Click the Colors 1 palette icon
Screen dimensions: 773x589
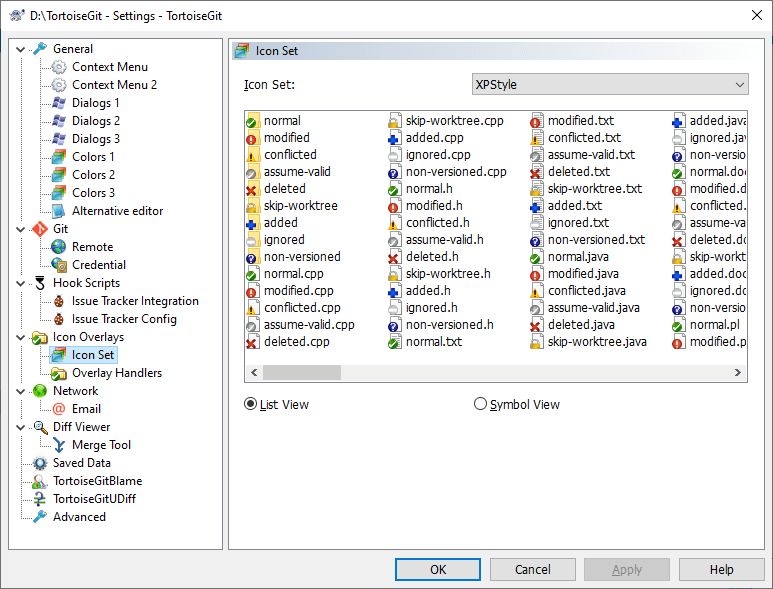tap(59, 157)
